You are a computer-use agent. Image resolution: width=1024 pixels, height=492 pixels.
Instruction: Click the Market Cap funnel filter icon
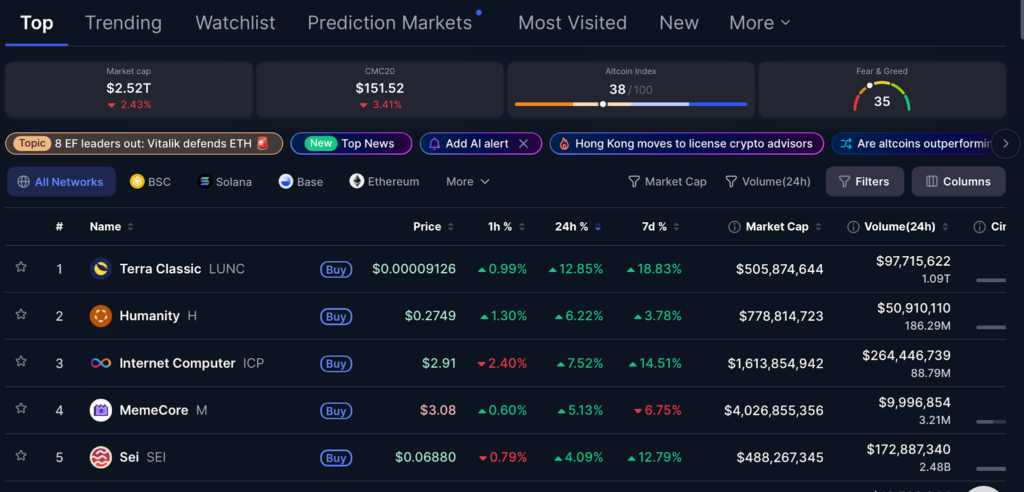[x=633, y=182]
